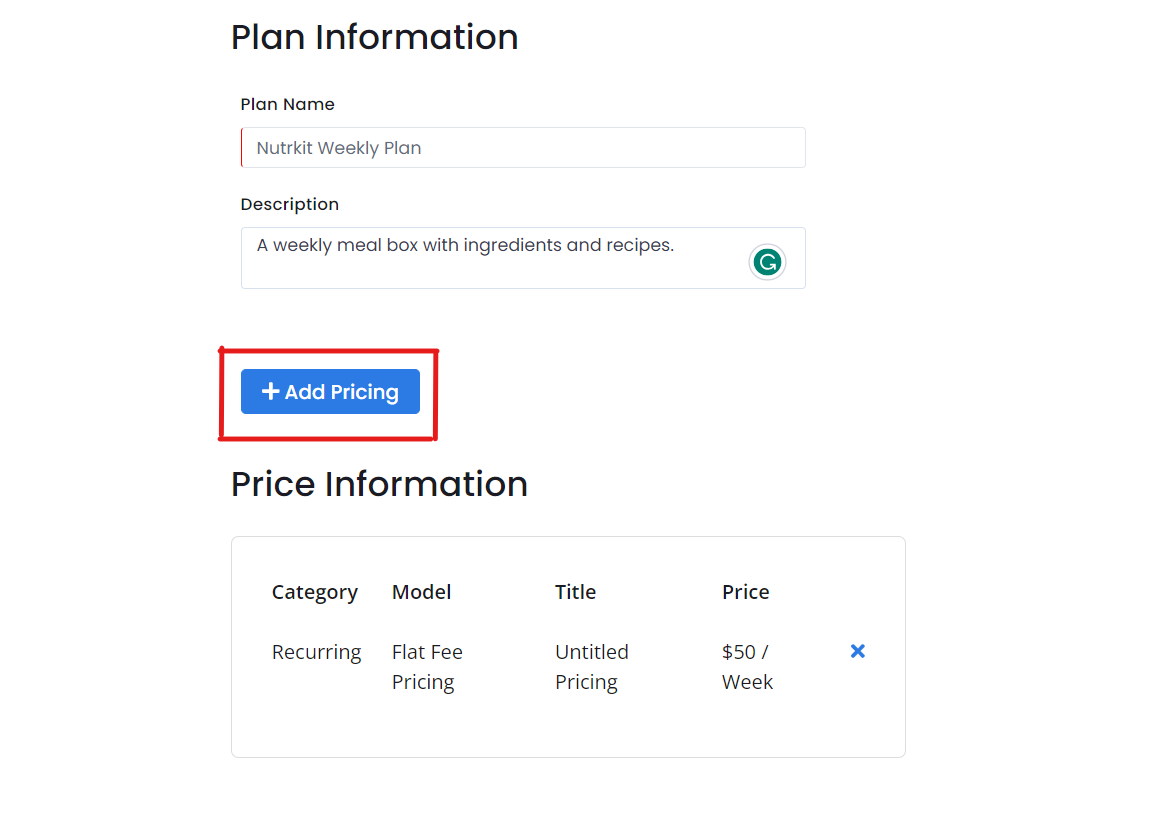1171x815 pixels.
Task: Click the Recurring category cell
Action: tap(316, 652)
